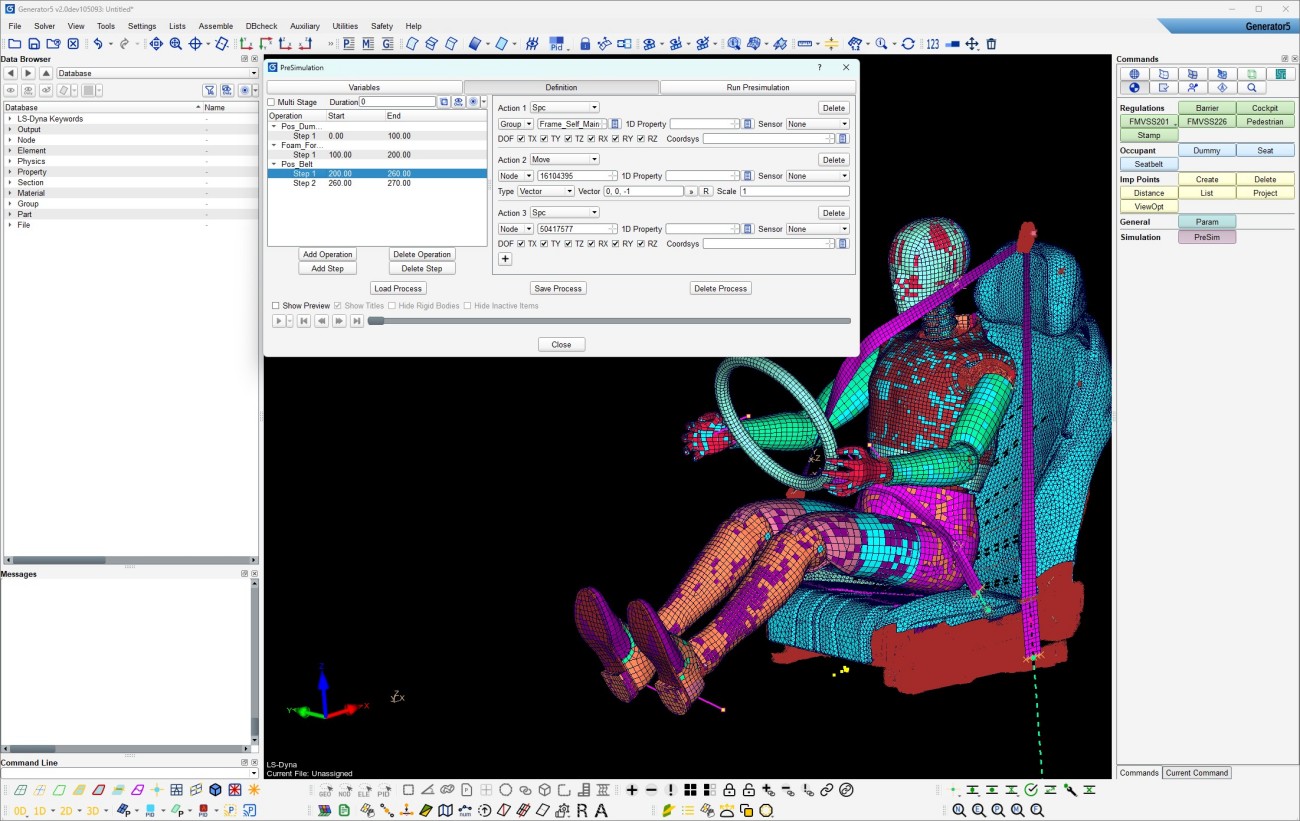Screen dimensions: 1300x821
Task: Click the plus icon below Action 3
Action: 505,259
